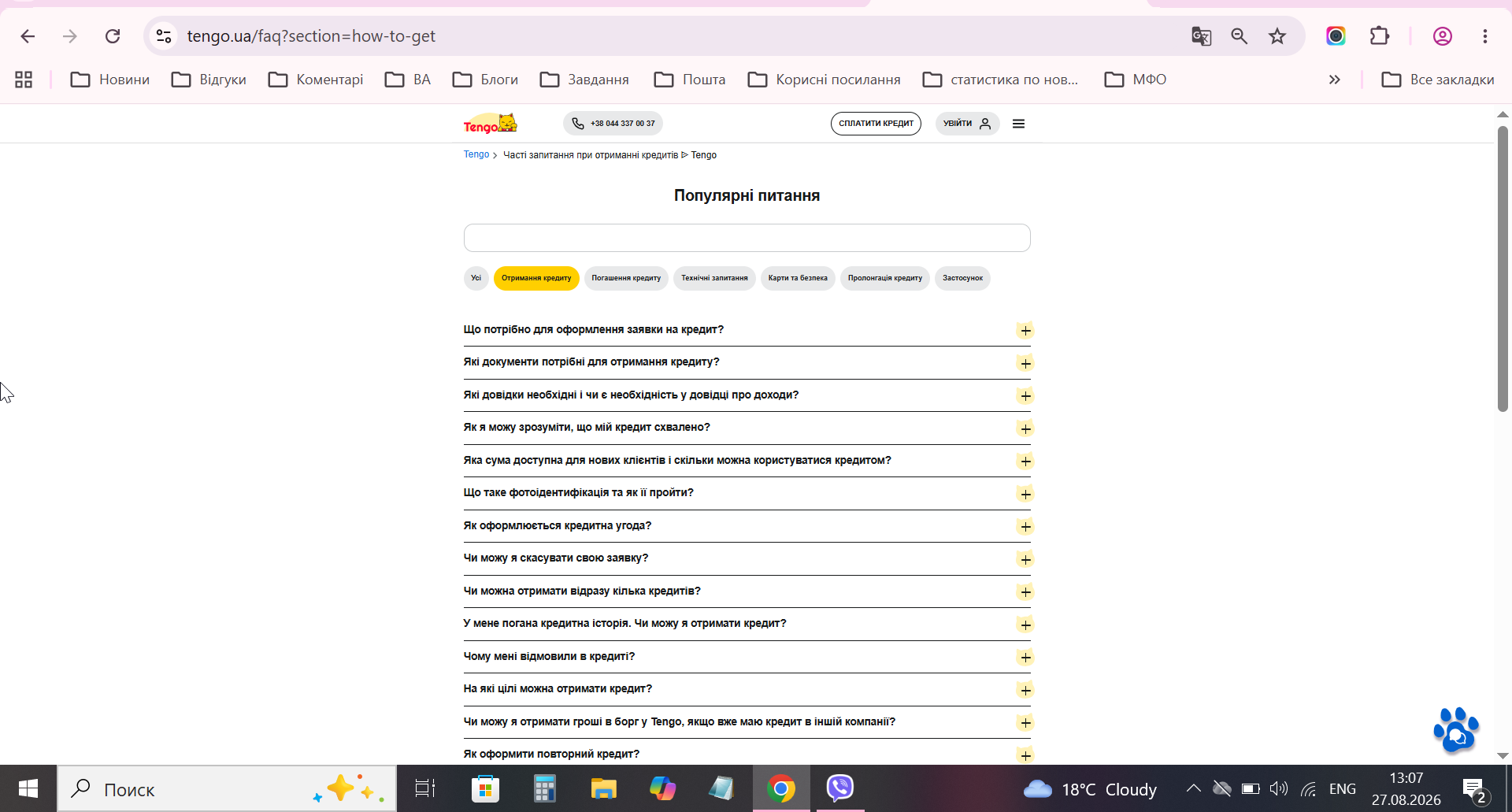Click the Google Translate icon
This screenshot has width=1512, height=812.
point(1201,36)
